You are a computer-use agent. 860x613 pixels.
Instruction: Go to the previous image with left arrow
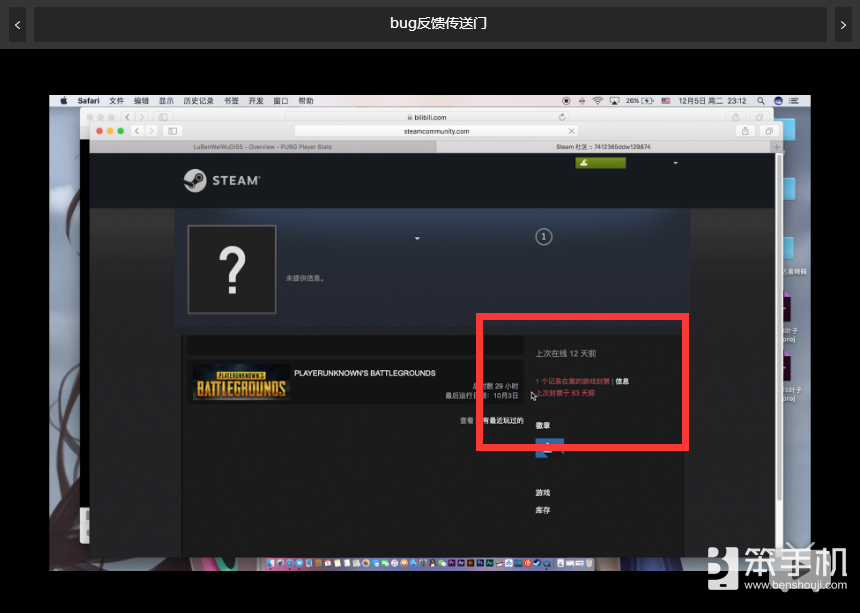click(18, 25)
